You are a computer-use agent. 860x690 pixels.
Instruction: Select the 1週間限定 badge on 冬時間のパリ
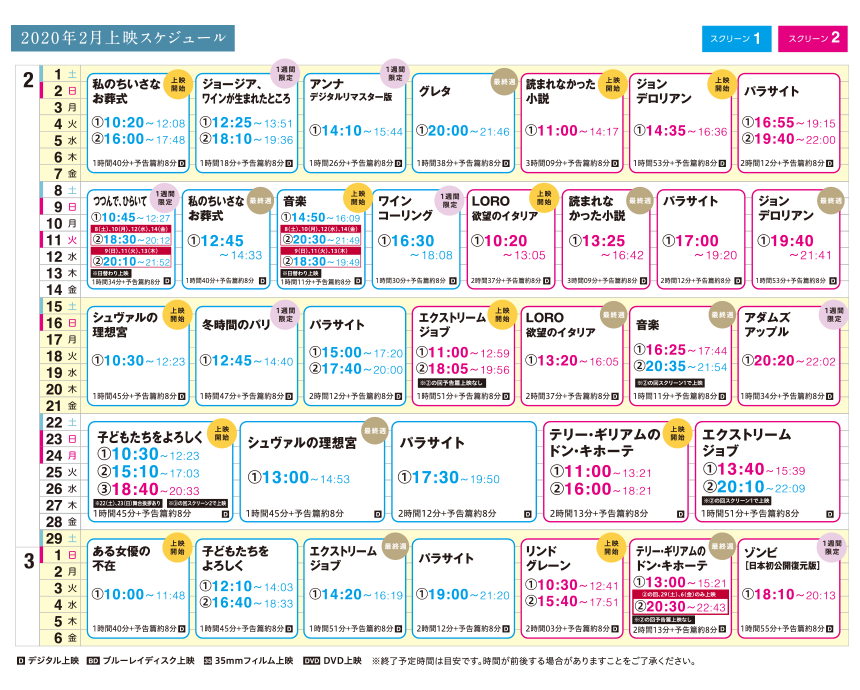tap(285, 314)
